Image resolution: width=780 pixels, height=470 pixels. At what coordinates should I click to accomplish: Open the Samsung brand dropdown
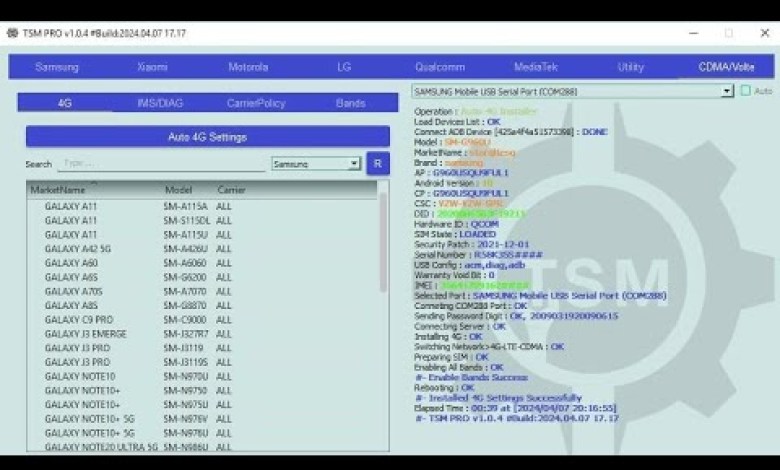(316, 164)
